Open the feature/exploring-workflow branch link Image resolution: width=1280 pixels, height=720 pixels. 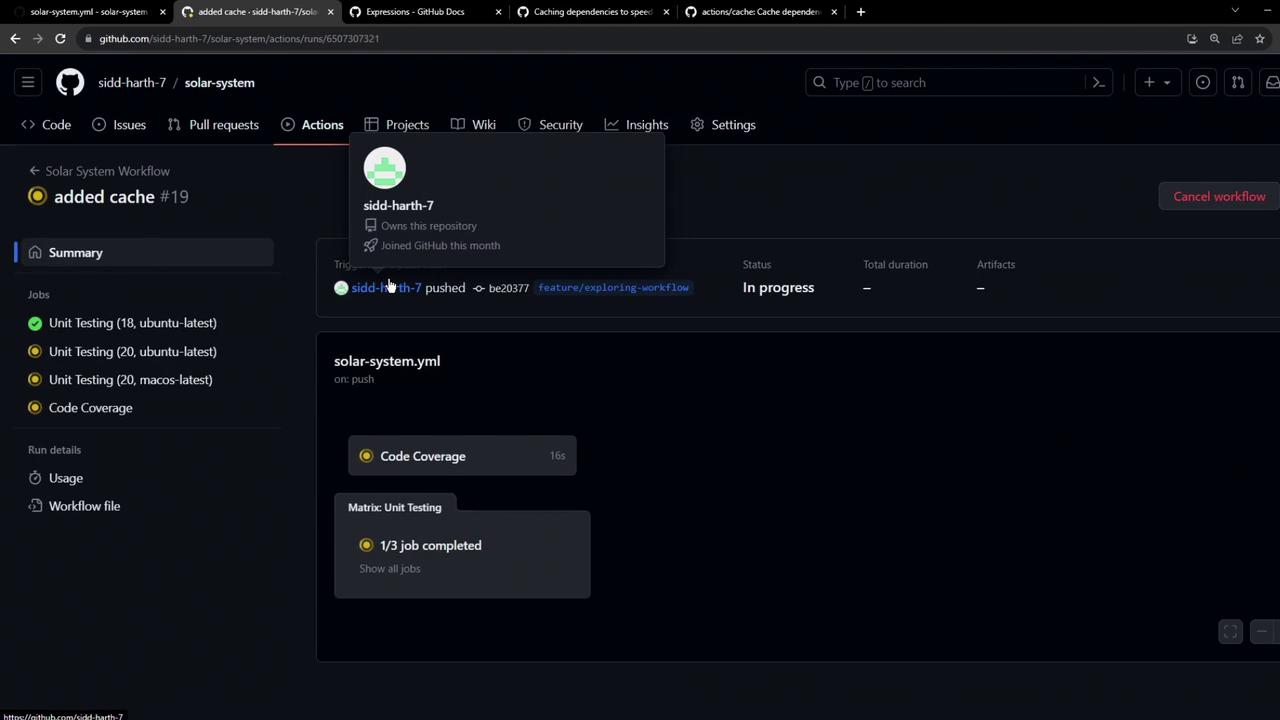click(613, 288)
